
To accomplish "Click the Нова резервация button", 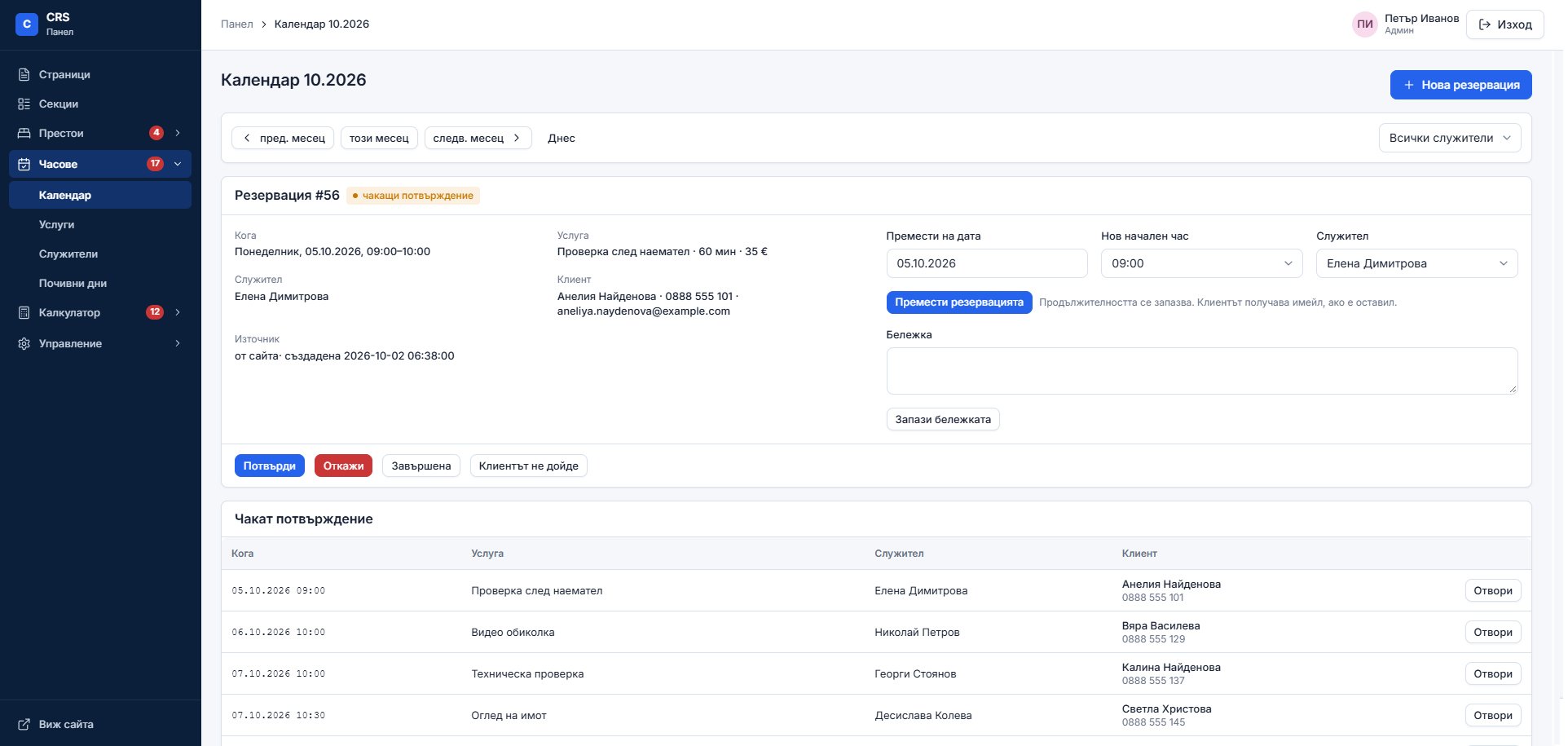I will click(1461, 85).
